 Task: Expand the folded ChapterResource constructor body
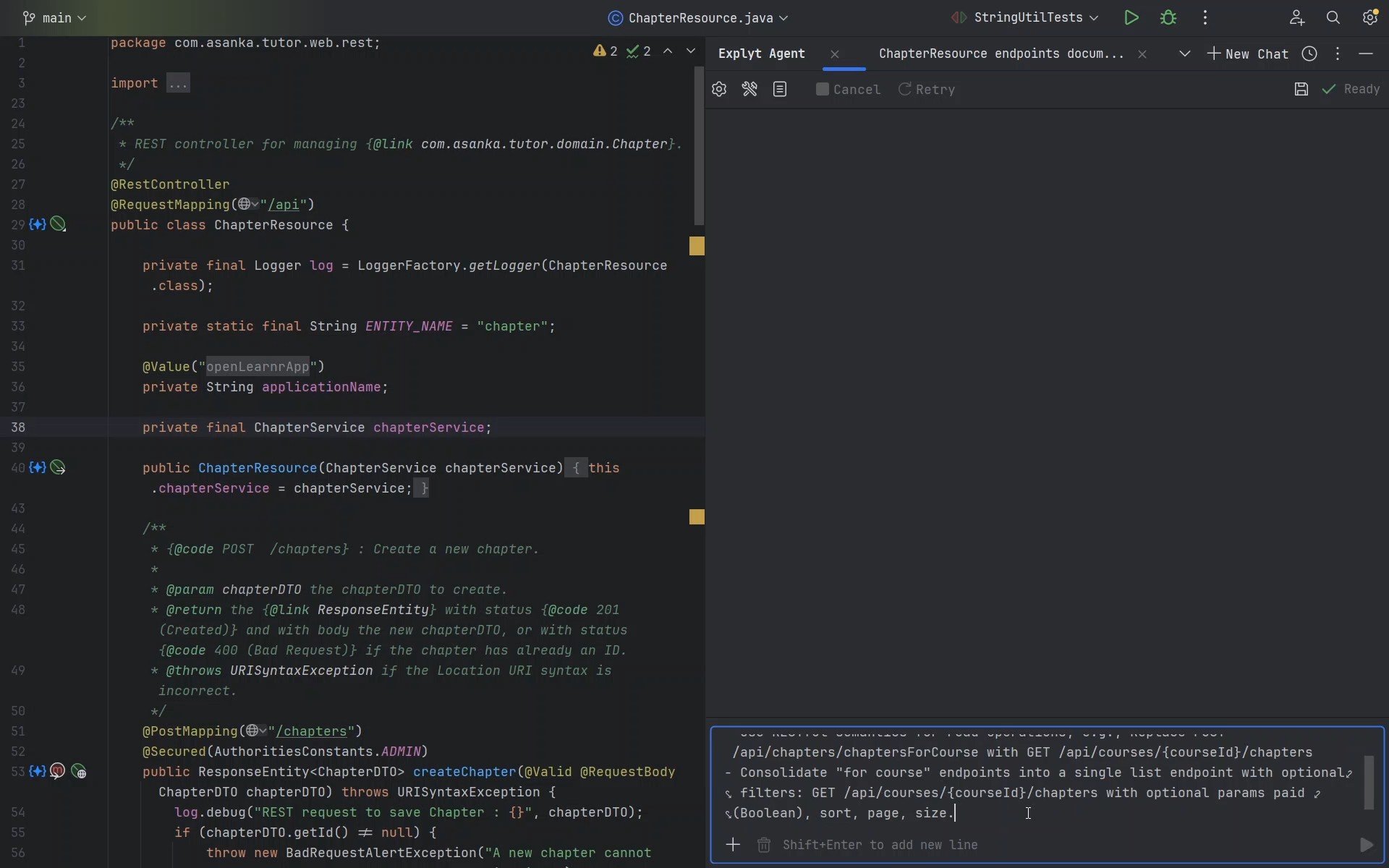tap(576, 468)
